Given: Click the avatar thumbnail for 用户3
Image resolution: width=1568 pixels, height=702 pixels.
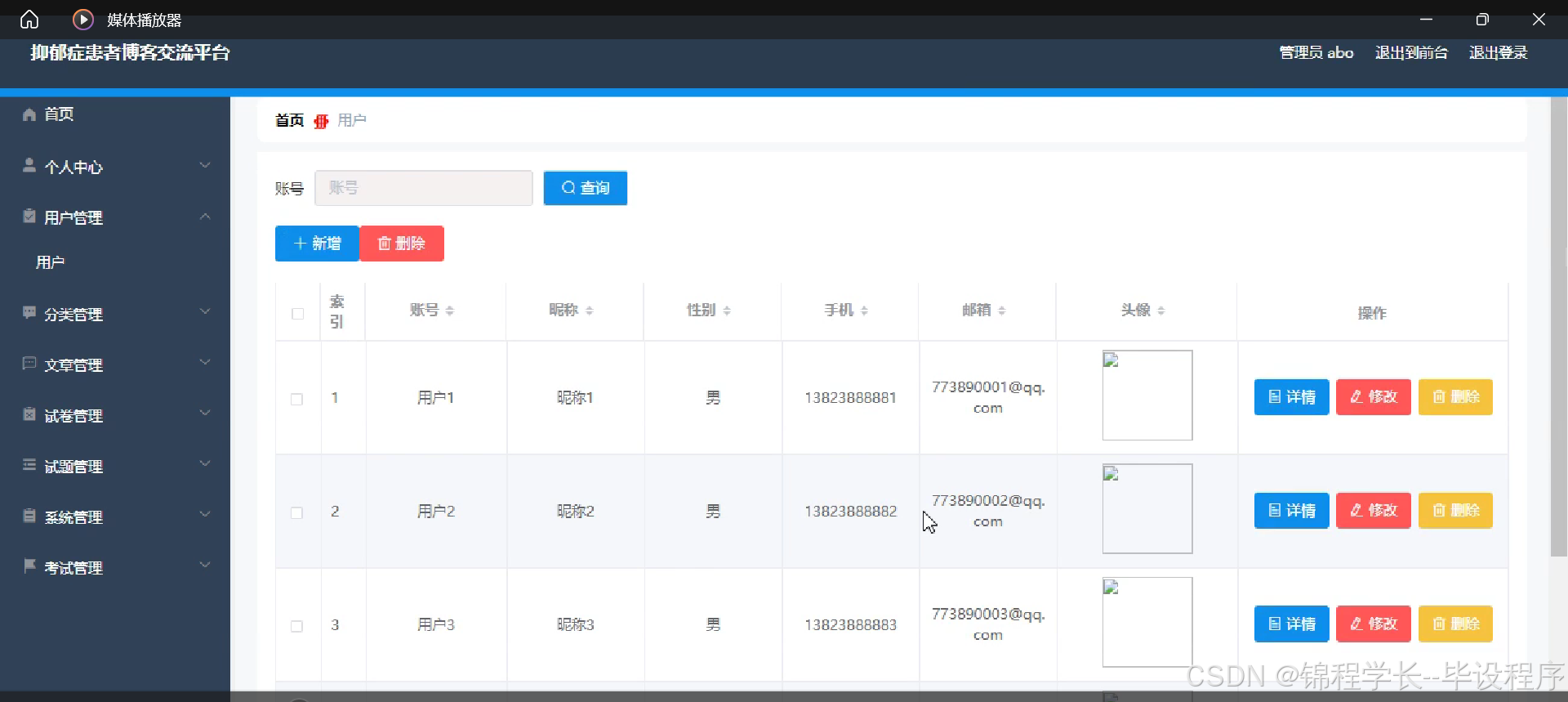Looking at the screenshot, I should pyautogui.click(x=1147, y=623).
